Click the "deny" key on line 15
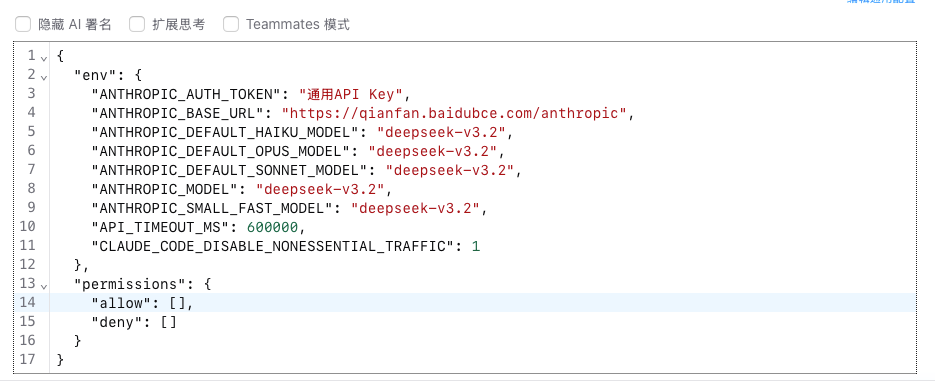The height and width of the screenshot is (382, 935). 117,322
